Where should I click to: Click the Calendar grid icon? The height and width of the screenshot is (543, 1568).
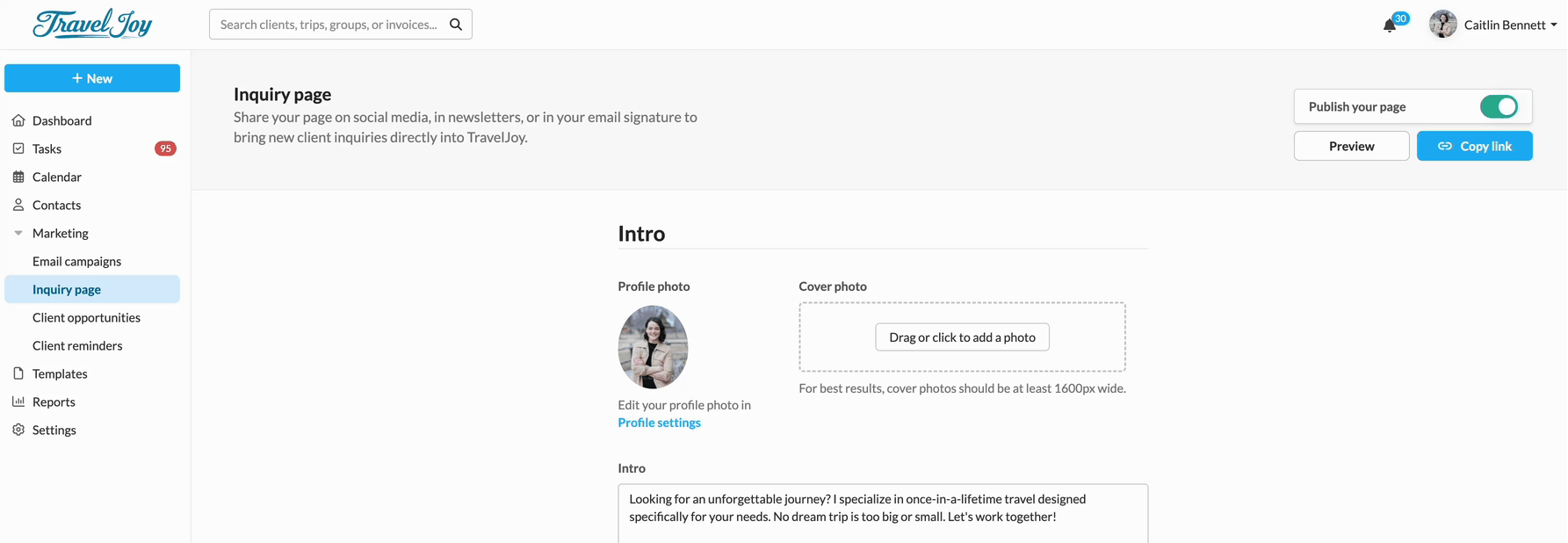(x=18, y=177)
